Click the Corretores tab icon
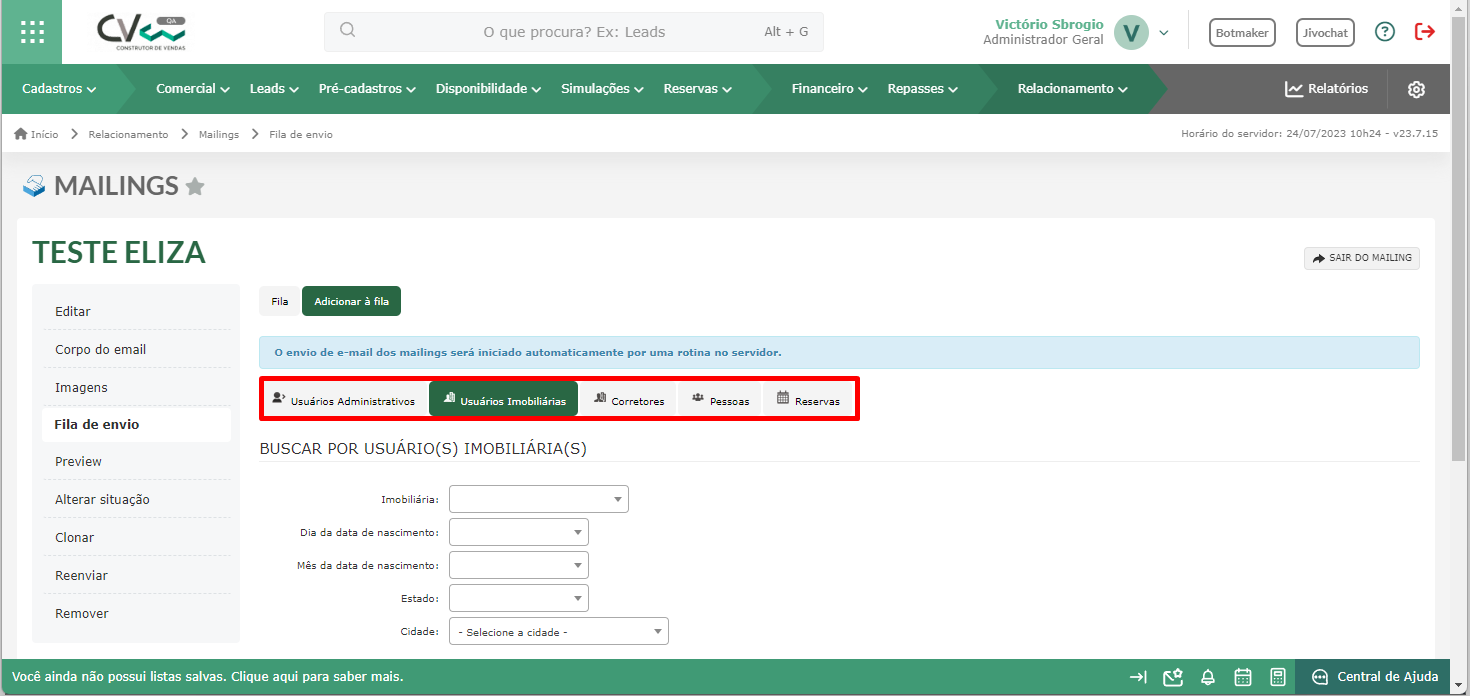Screen dimensions: 1470x696 click(600, 398)
